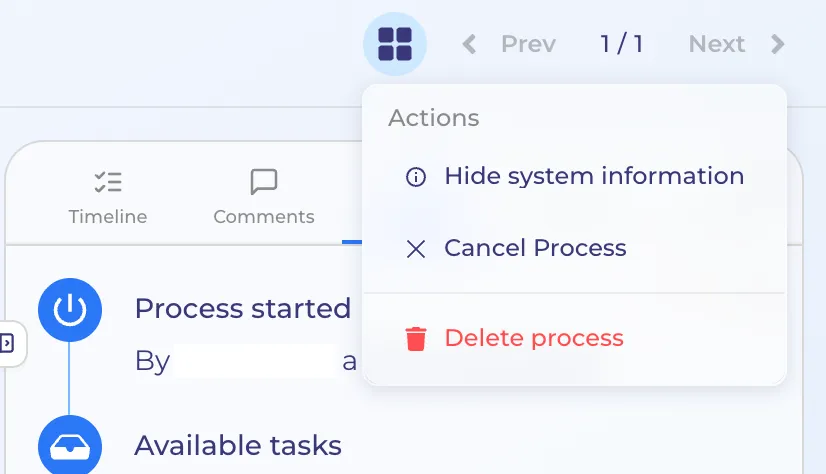Click the Next pagination label
The width and height of the screenshot is (826, 474).
(717, 44)
